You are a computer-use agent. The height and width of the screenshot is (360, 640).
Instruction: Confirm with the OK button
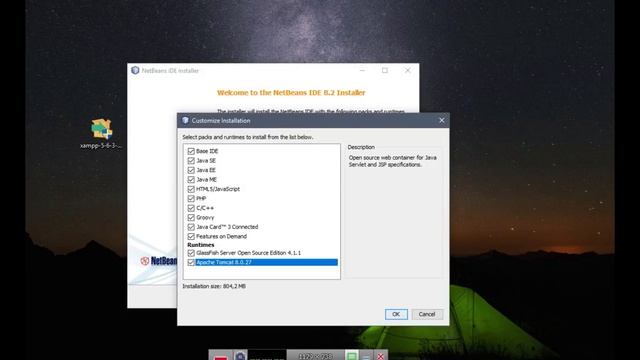point(396,314)
